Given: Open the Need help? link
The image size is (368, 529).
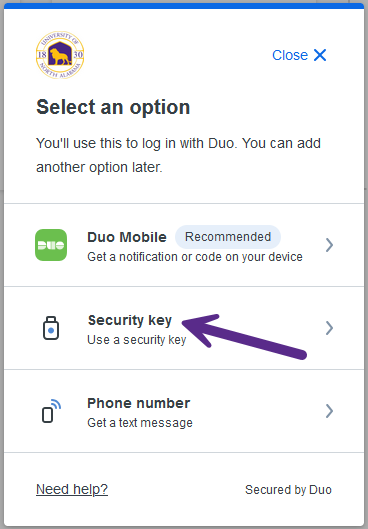Looking at the screenshot, I should click(72, 489).
